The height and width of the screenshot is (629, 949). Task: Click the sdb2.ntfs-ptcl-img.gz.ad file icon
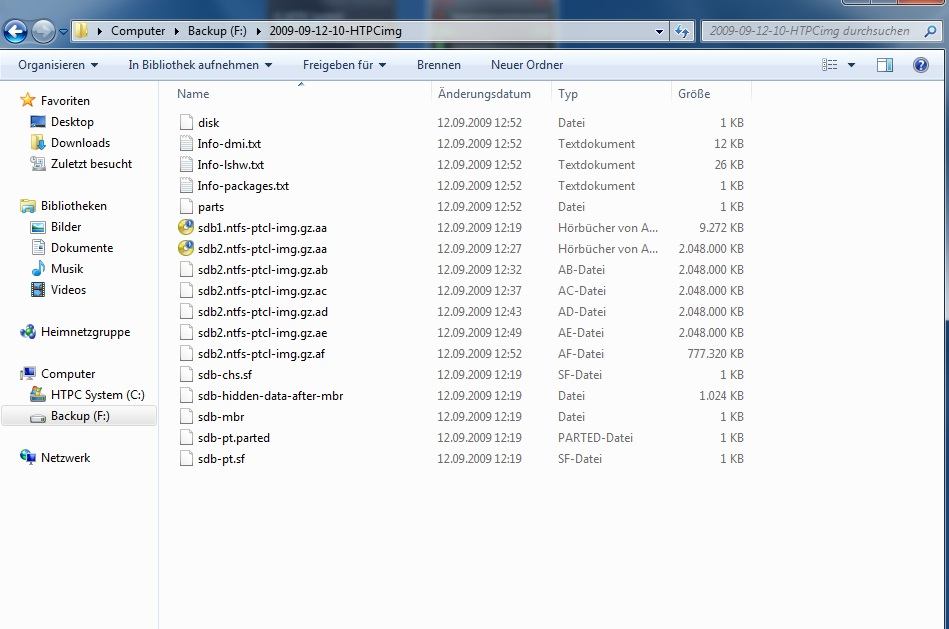(186, 311)
